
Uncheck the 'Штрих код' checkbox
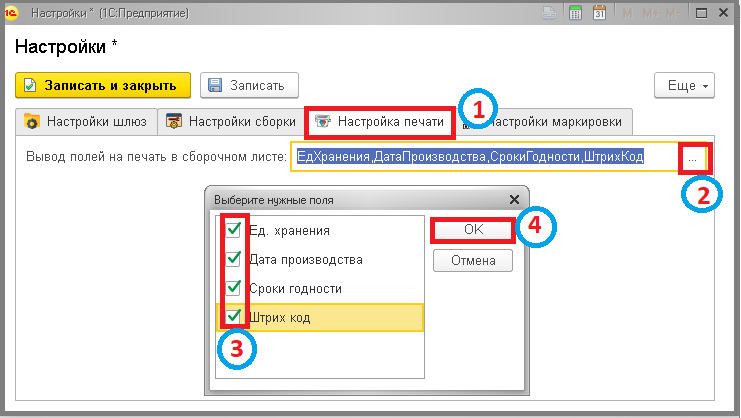point(232,317)
